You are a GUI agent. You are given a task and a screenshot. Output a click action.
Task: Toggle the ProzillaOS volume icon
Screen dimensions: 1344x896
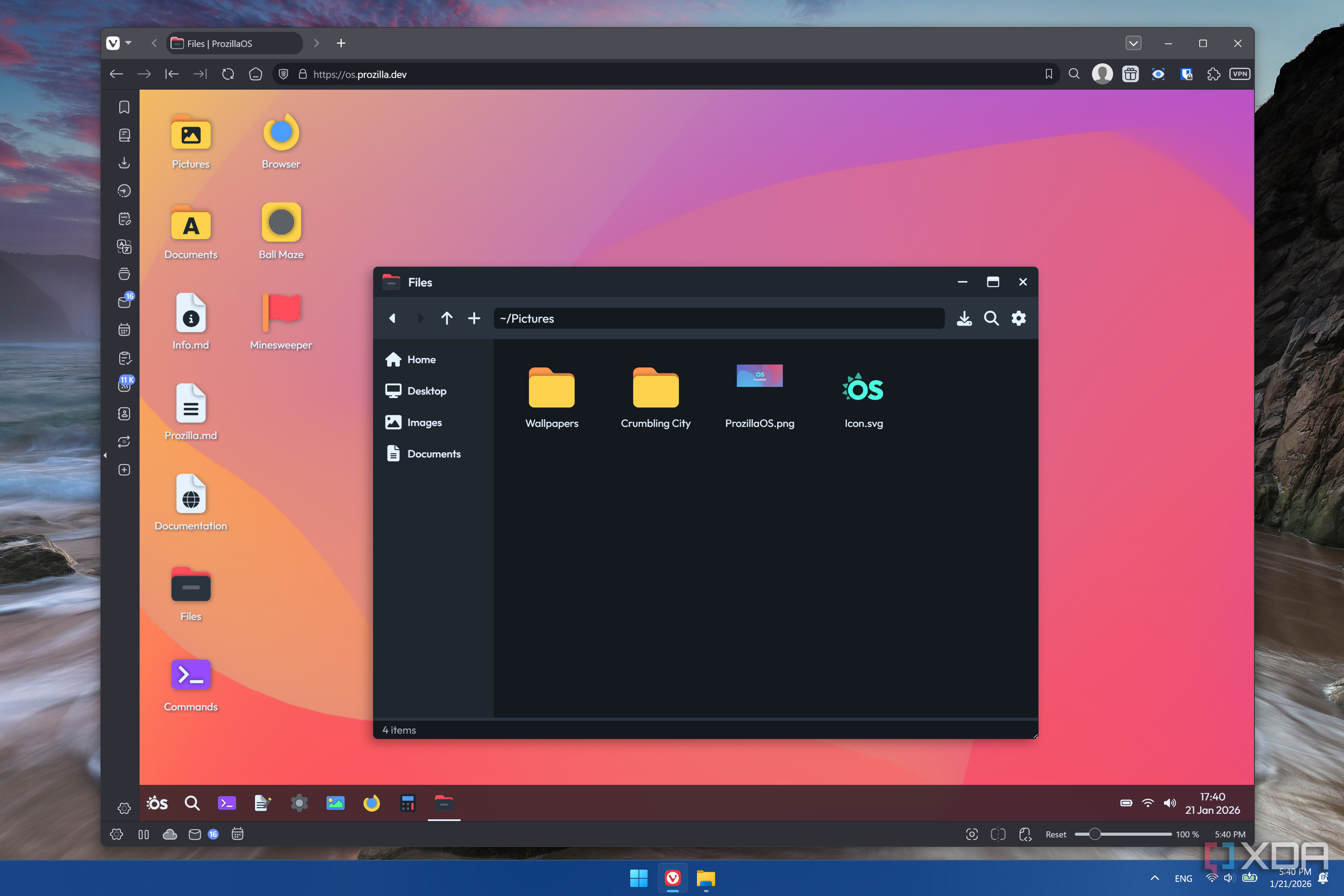coord(1170,803)
